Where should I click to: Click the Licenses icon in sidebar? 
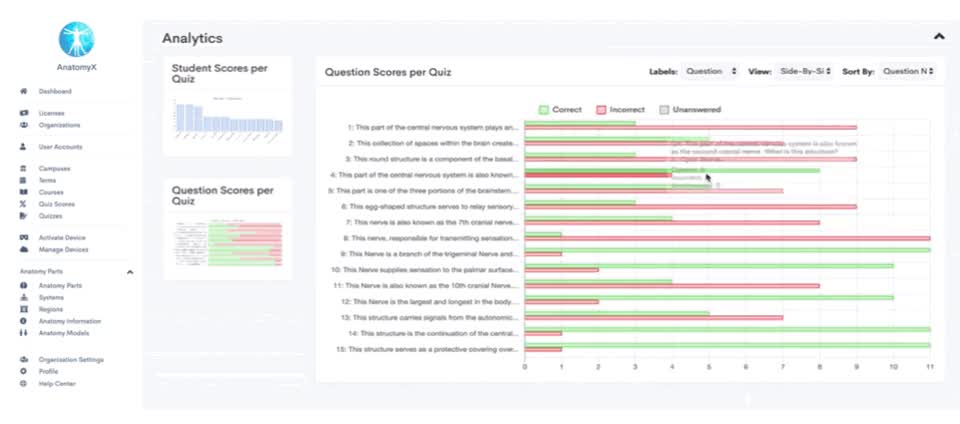[23, 114]
